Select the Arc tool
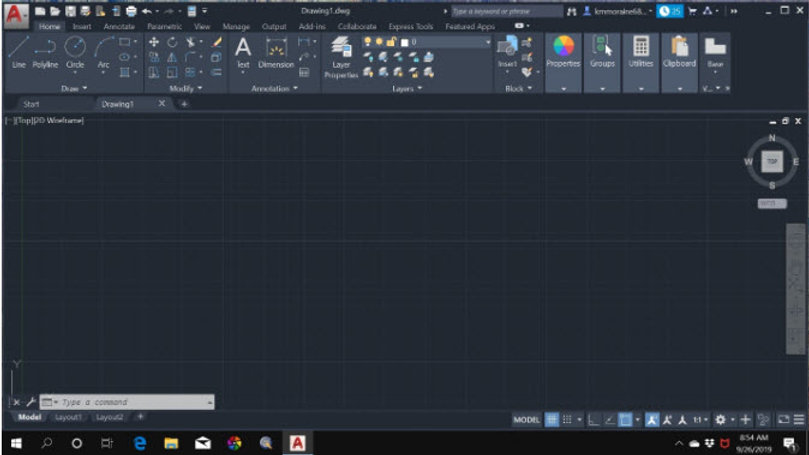The height and width of the screenshot is (455, 809). tap(103, 53)
